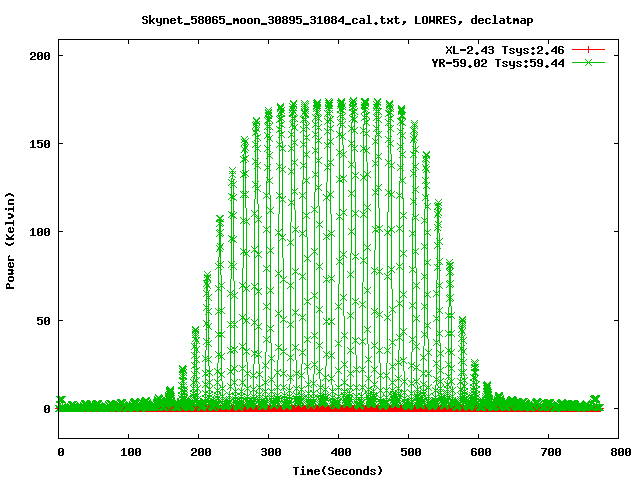Click the 0 tick on the power axis
Viewport: 640px width, 480px height.
47,409
